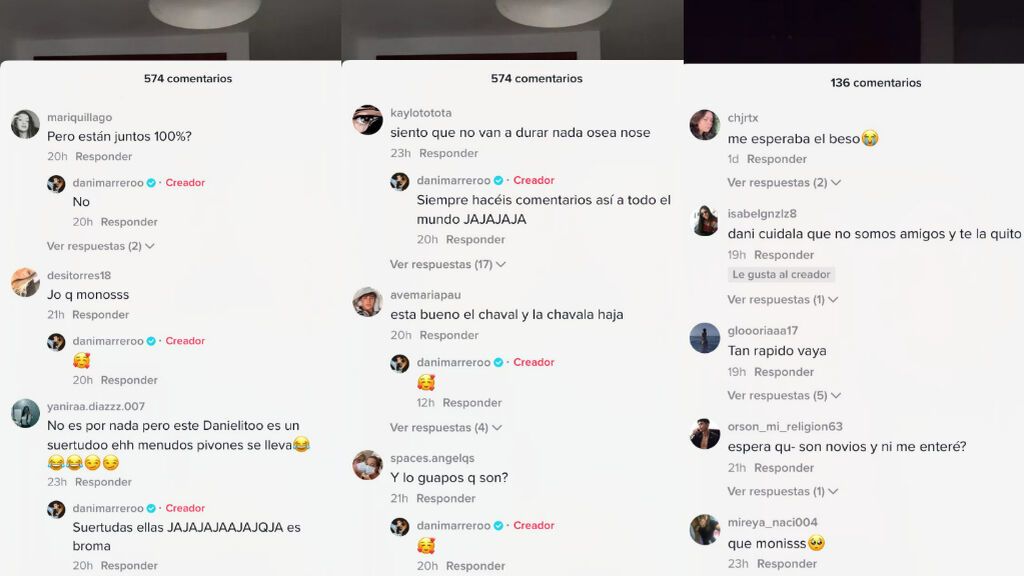Open mariquillago's profile avatar

point(25,124)
